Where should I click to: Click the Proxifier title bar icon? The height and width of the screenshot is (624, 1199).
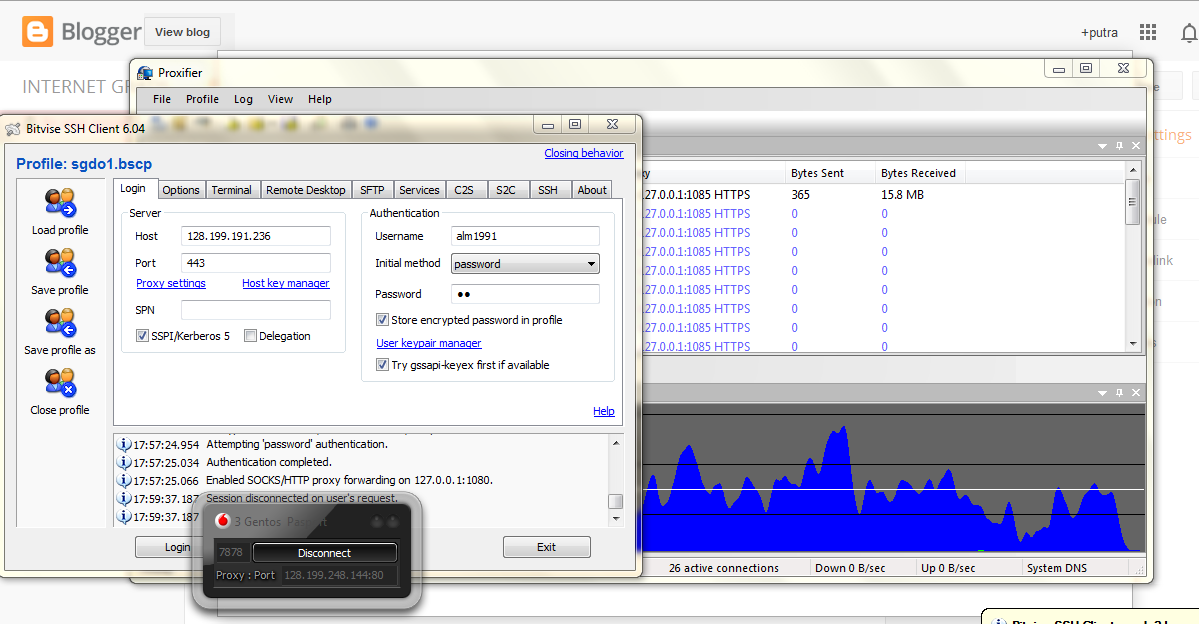point(145,73)
